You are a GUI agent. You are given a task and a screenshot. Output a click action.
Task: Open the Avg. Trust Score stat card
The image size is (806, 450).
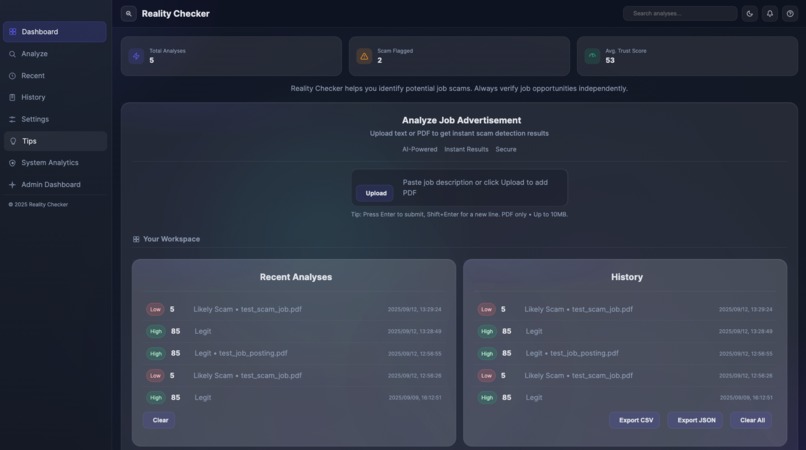[687, 56]
